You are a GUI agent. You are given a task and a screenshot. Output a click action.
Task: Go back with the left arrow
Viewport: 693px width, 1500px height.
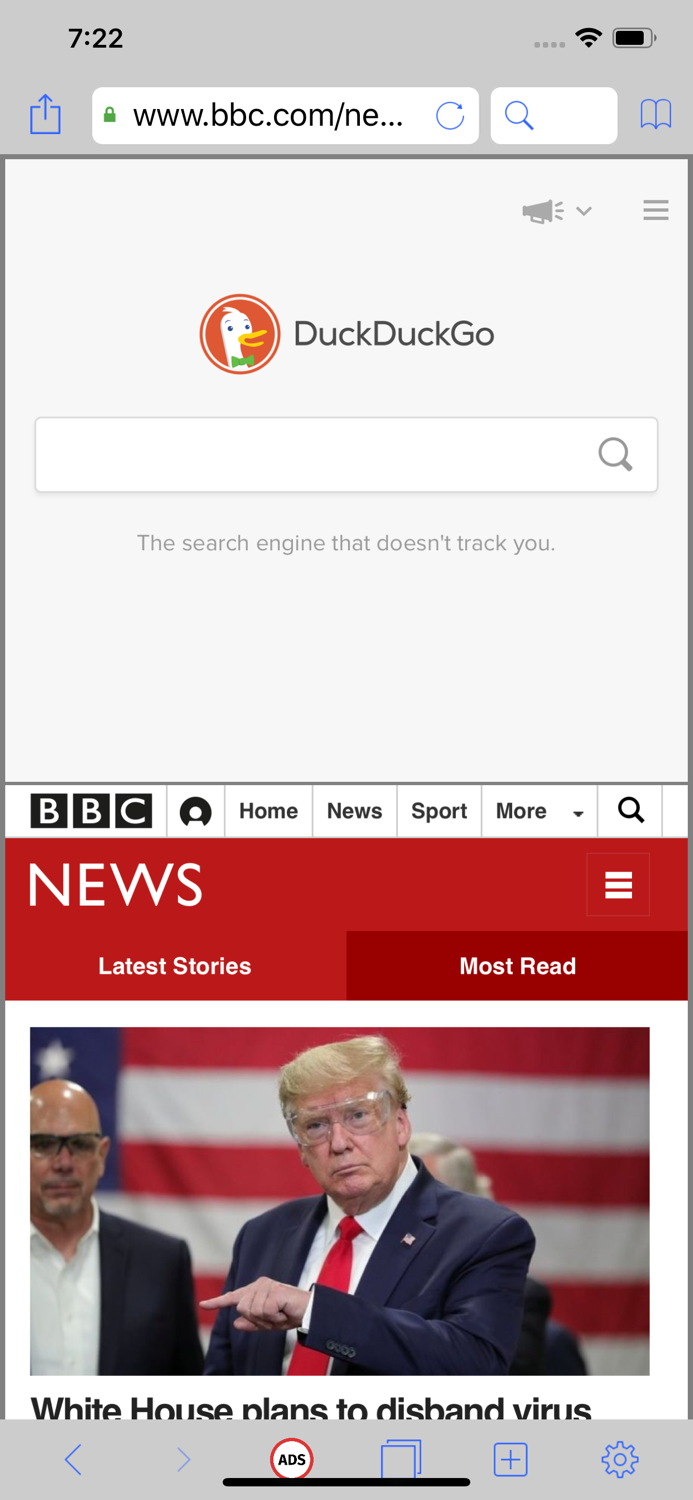click(x=73, y=1460)
